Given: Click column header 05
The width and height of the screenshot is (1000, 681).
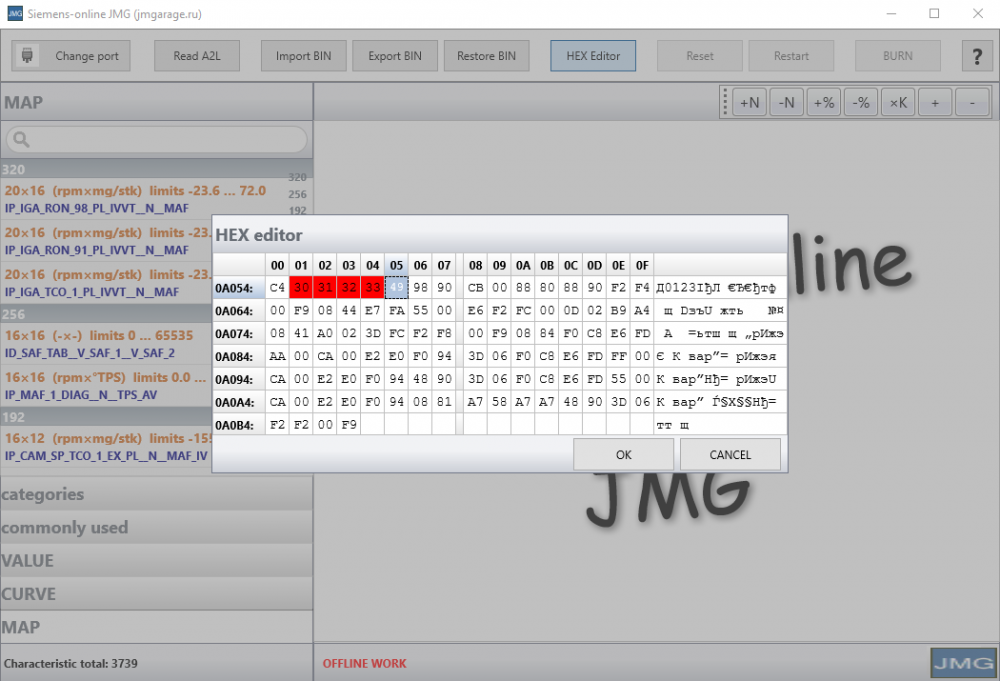Looking at the screenshot, I should [397, 265].
